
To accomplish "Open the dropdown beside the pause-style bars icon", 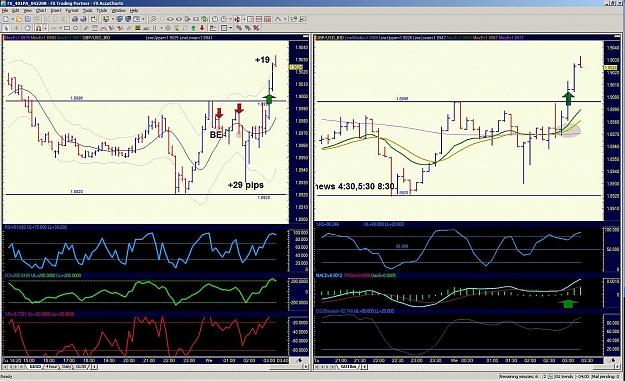I will click(161, 28).
